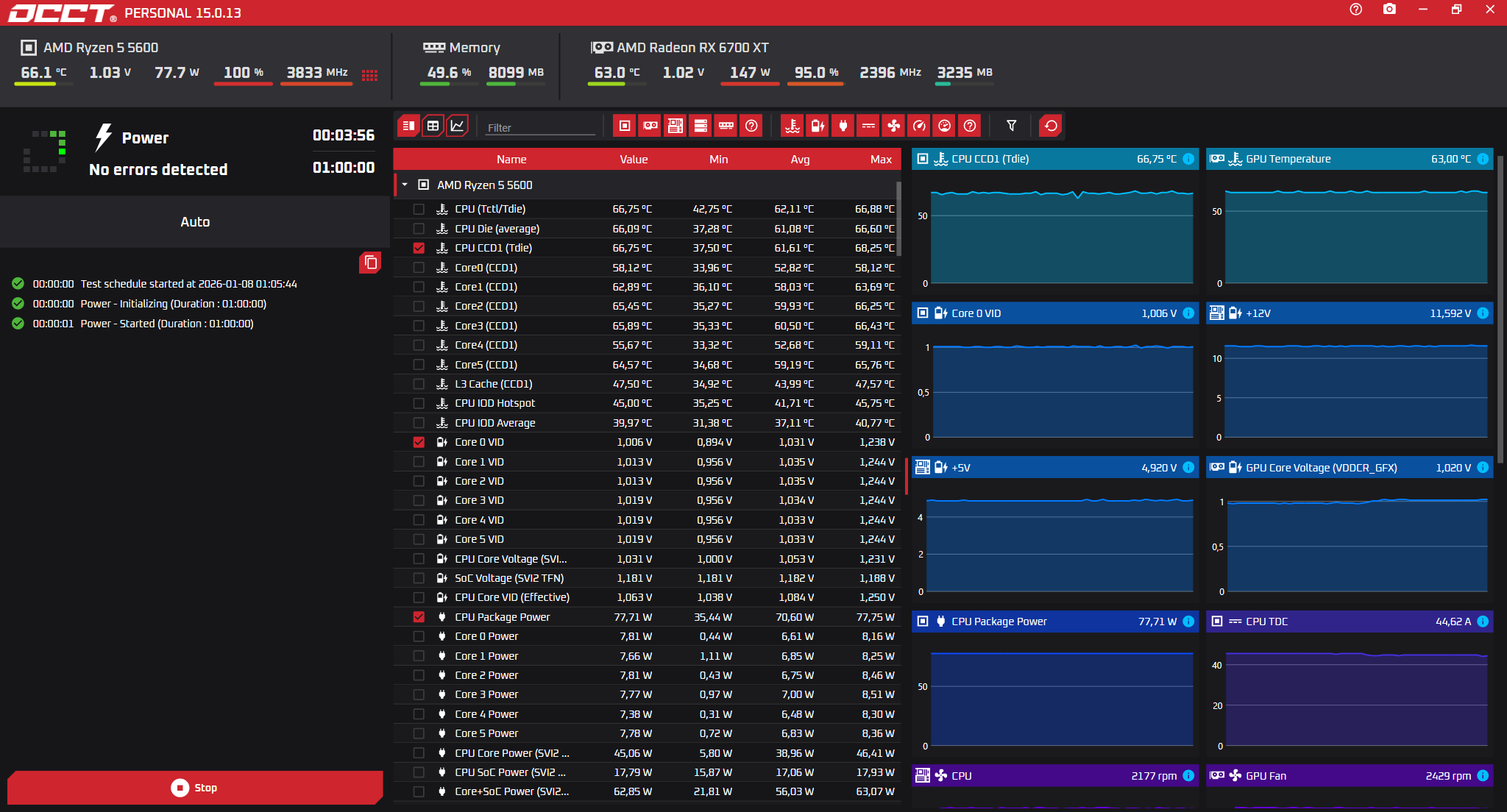The image size is (1507, 812).
Task: Toggle the speedometer sensor filter icon
Action: coord(919,126)
